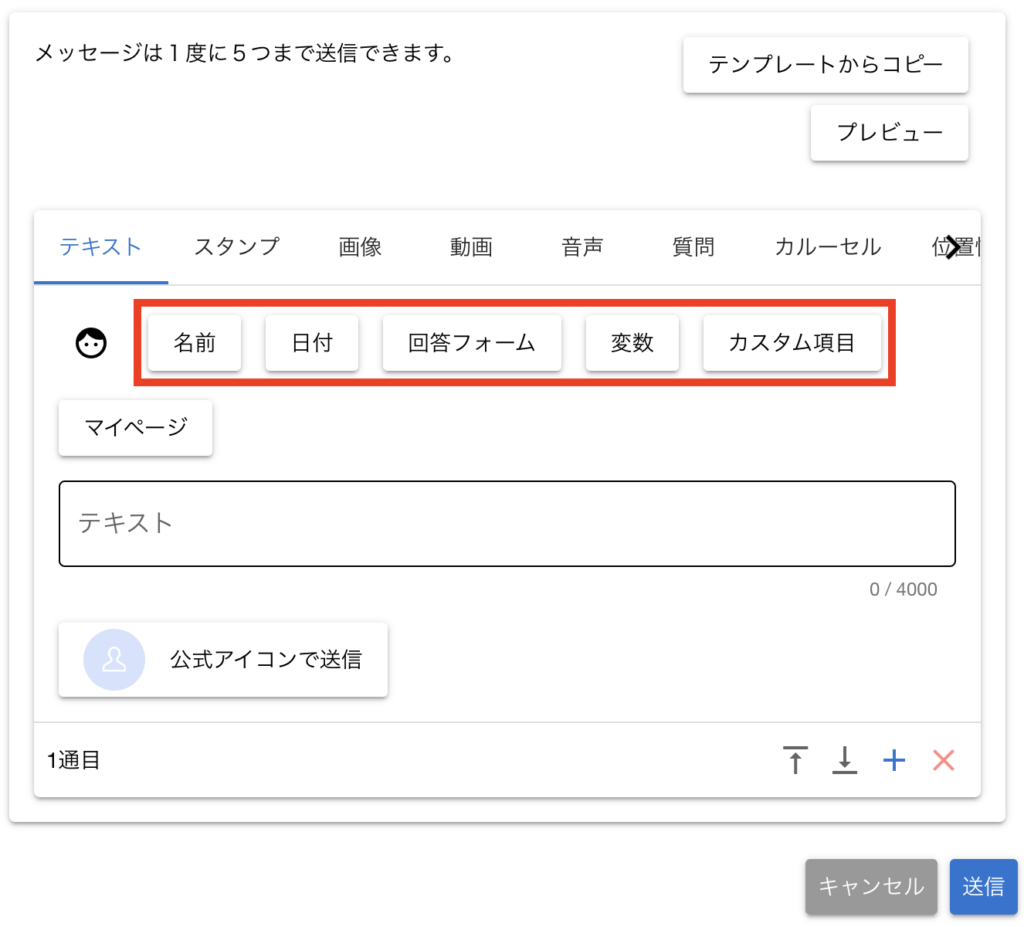Open 回答フォーム insert options
The height and width of the screenshot is (927, 1024).
pyautogui.click(x=472, y=343)
